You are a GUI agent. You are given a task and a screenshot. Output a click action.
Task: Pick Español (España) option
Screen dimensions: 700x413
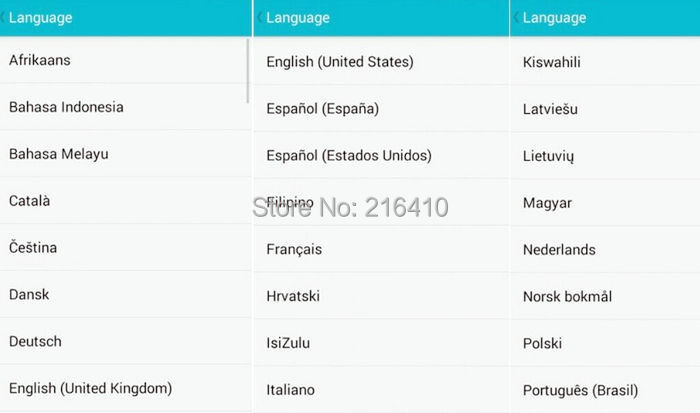[323, 109]
